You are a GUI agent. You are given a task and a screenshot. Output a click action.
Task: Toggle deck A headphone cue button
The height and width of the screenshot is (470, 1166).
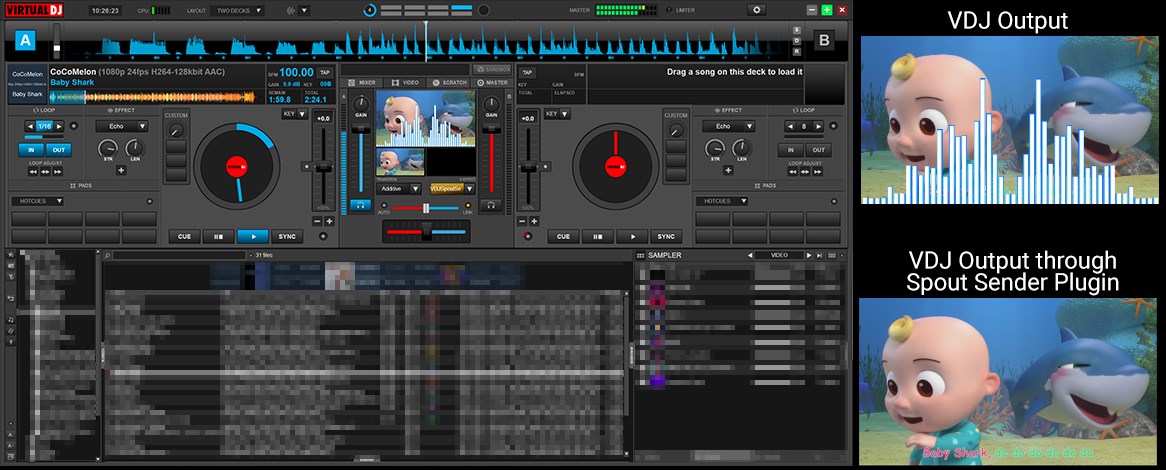pos(360,205)
